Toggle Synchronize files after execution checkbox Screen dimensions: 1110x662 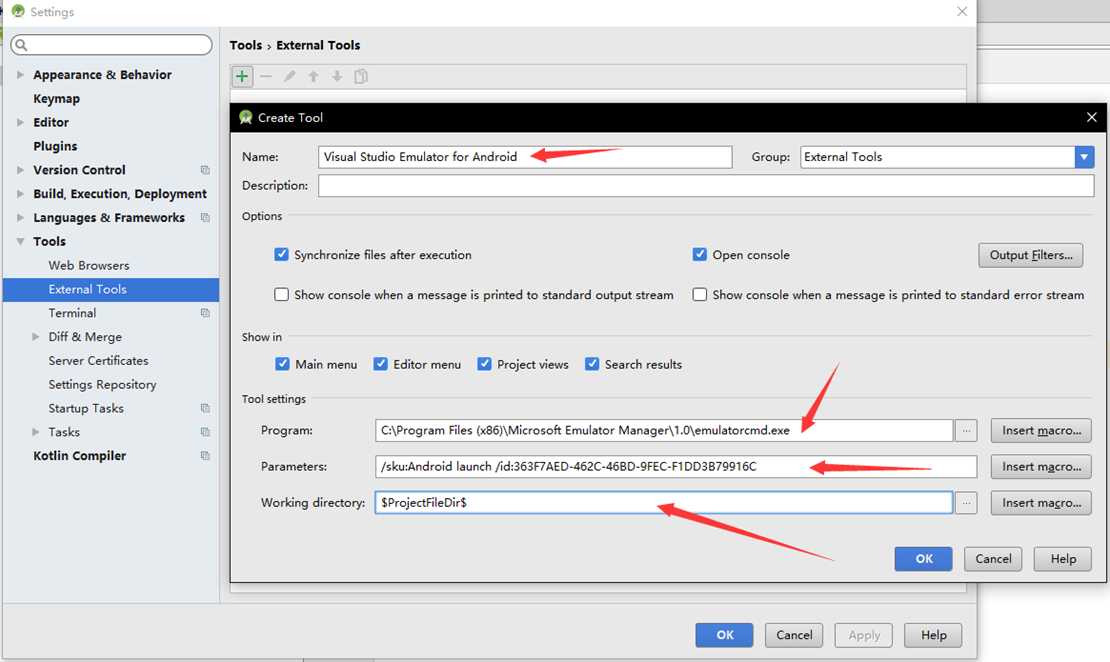pos(281,254)
